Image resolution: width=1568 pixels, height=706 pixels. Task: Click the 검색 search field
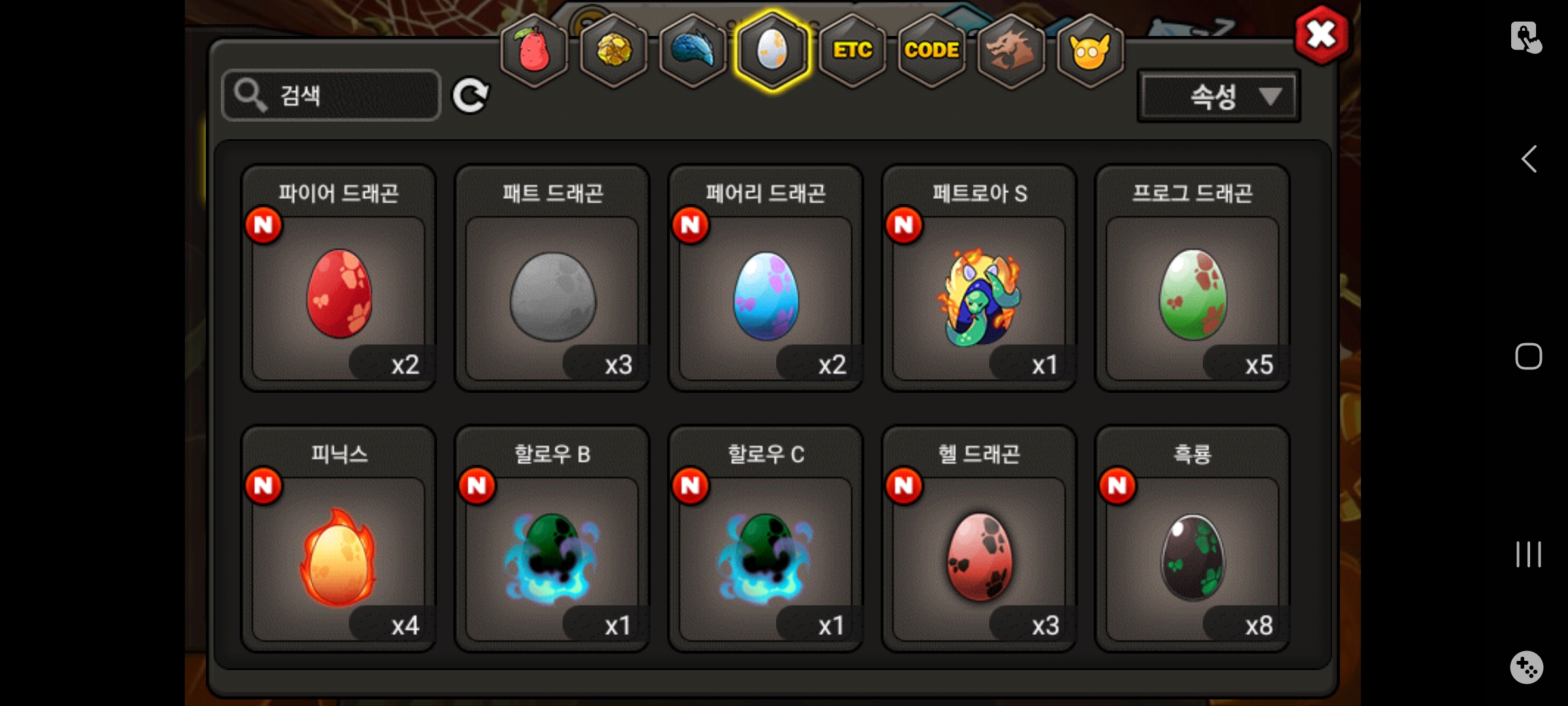pos(331,95)
